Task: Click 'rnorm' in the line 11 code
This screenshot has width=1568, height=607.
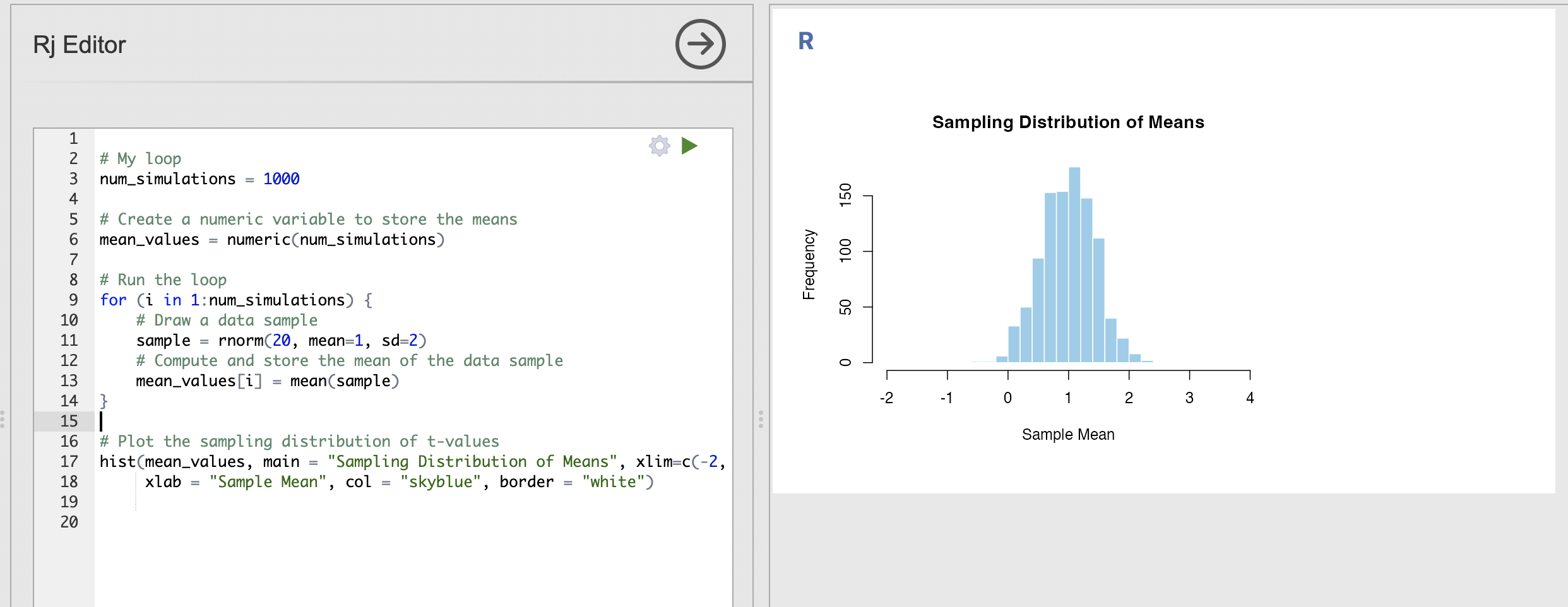Action: click(241, 340)
